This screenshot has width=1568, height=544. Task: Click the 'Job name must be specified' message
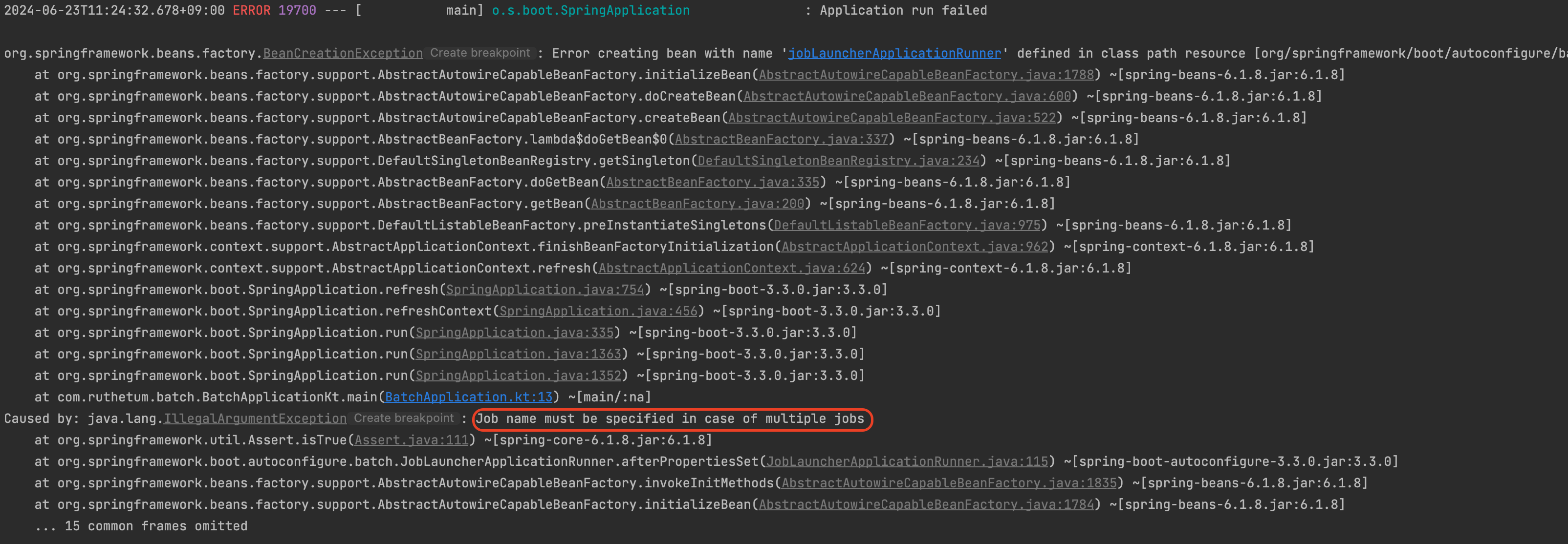[x=670, y=419]
